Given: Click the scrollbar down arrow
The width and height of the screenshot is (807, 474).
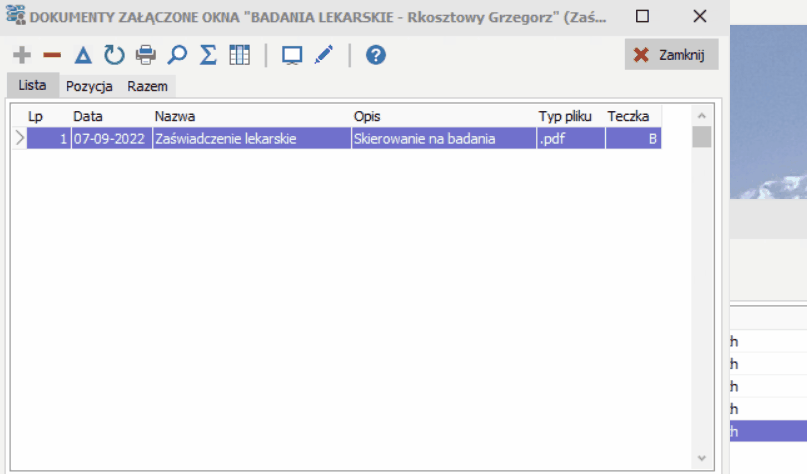Looking at the screenshot, I should 701,458.
